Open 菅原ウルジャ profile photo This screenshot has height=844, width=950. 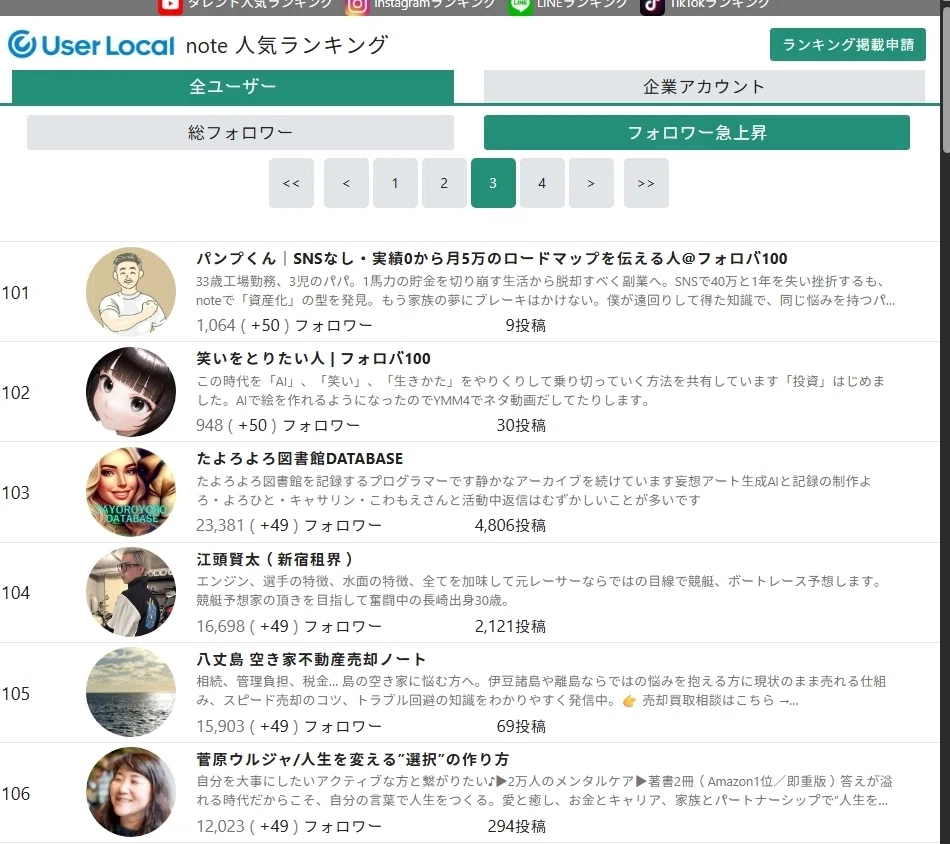[x=131, y=792]
